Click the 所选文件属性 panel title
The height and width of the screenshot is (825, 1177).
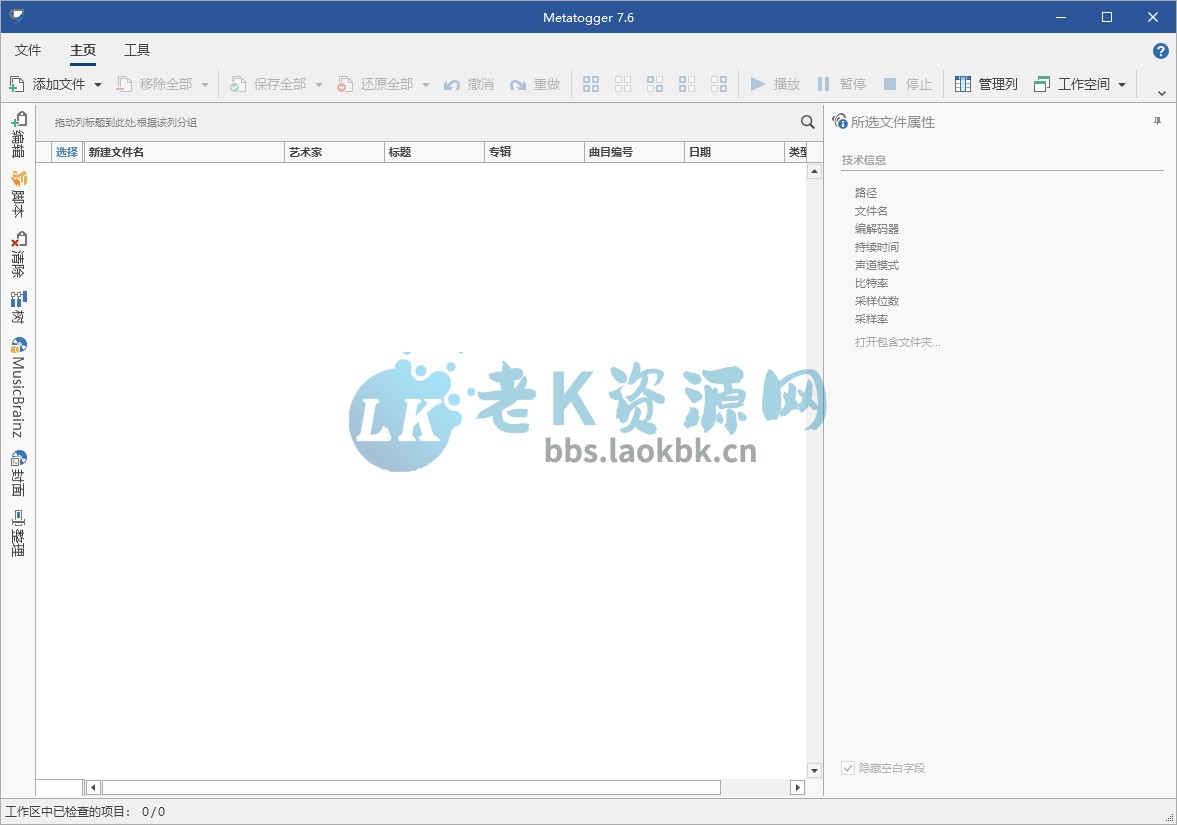(893, 122)
